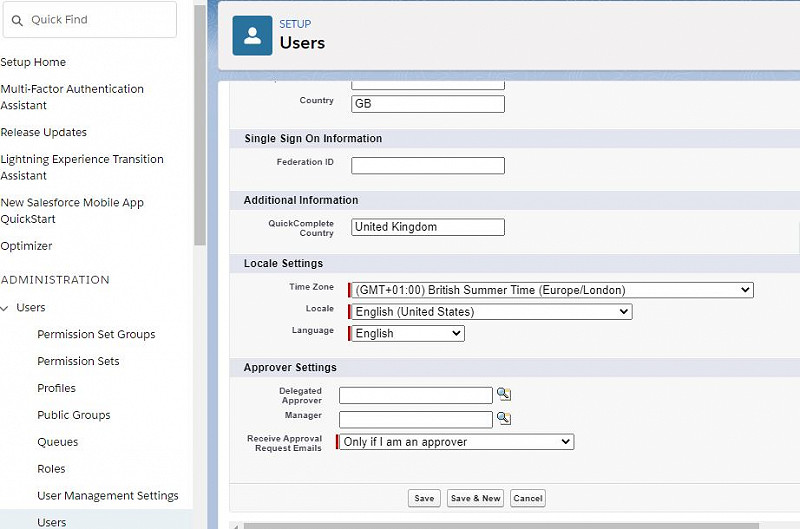Image resolution: width=800 pixels, height=529 pixels.
Task: Open the Time Zone dropdown
Action: [x=552, y=290]
